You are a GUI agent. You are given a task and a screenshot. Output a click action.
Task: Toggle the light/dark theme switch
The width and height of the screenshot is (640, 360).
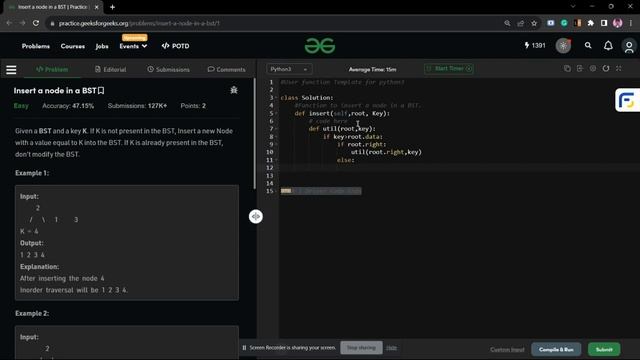tap(563, 46)
